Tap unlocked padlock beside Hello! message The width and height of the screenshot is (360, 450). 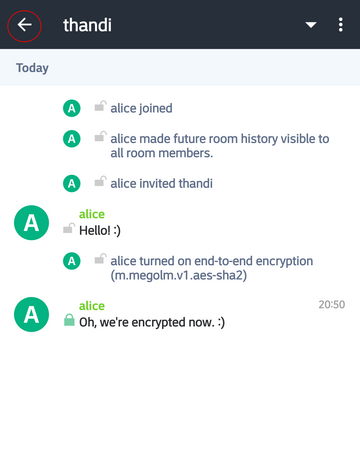[x=69, y=228]
